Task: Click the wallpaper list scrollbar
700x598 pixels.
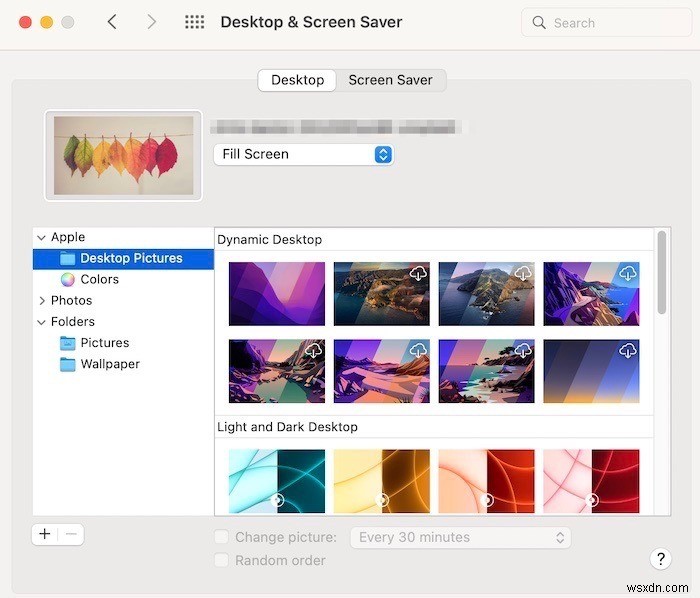Action: [x=662, y=272]
